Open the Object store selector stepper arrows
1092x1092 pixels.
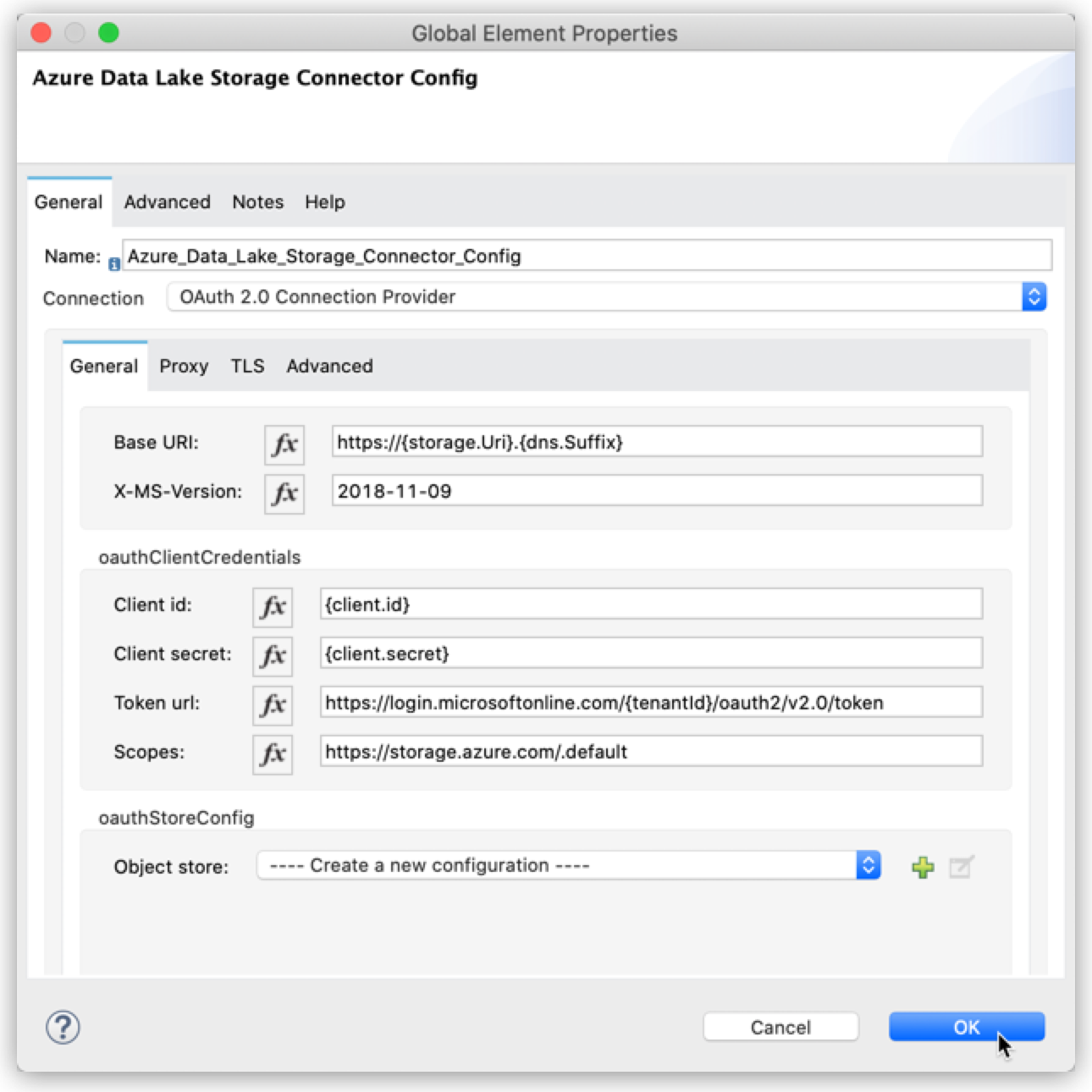point(869,865)
